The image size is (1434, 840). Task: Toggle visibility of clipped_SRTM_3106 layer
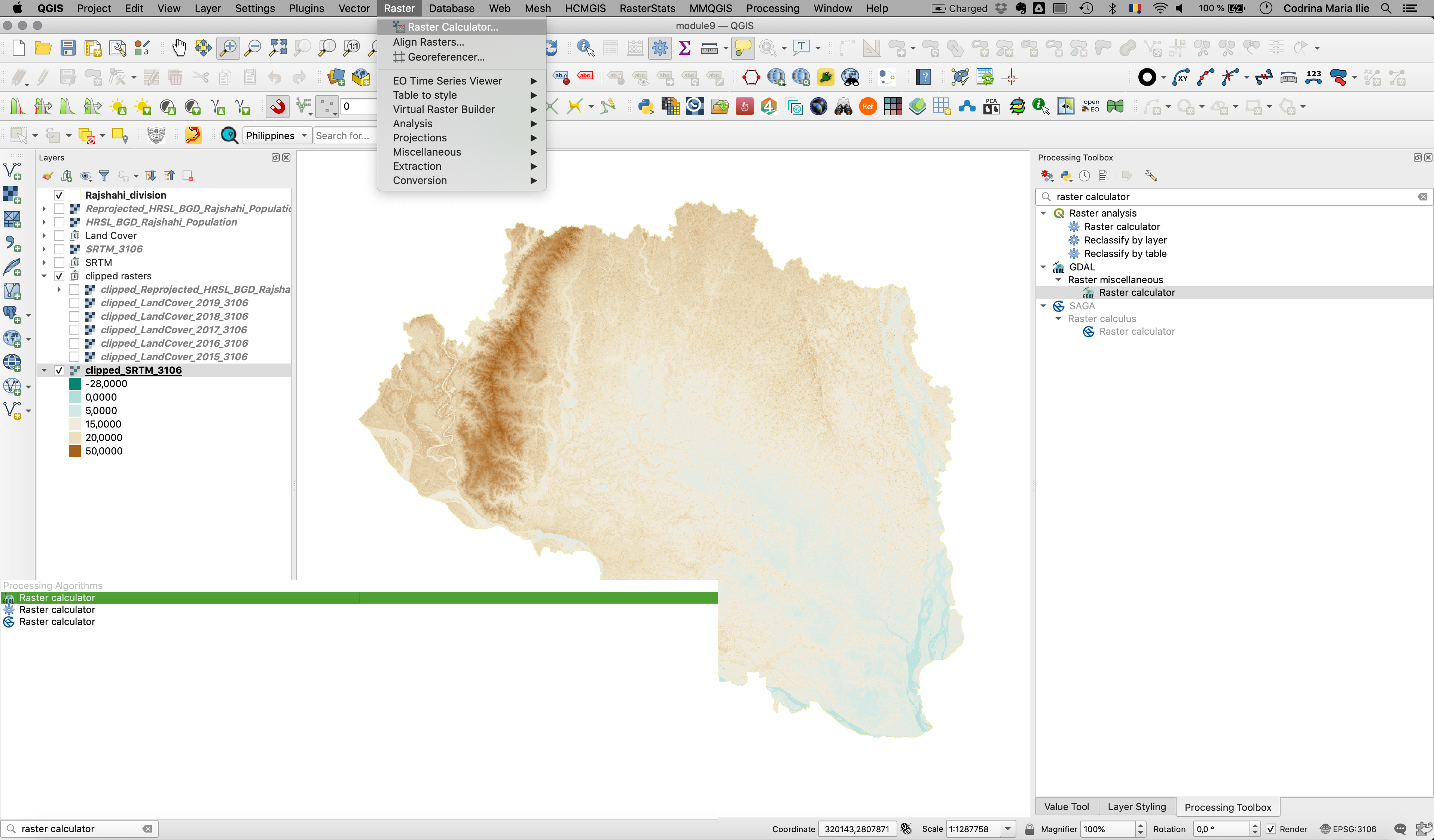pos(60,370)
